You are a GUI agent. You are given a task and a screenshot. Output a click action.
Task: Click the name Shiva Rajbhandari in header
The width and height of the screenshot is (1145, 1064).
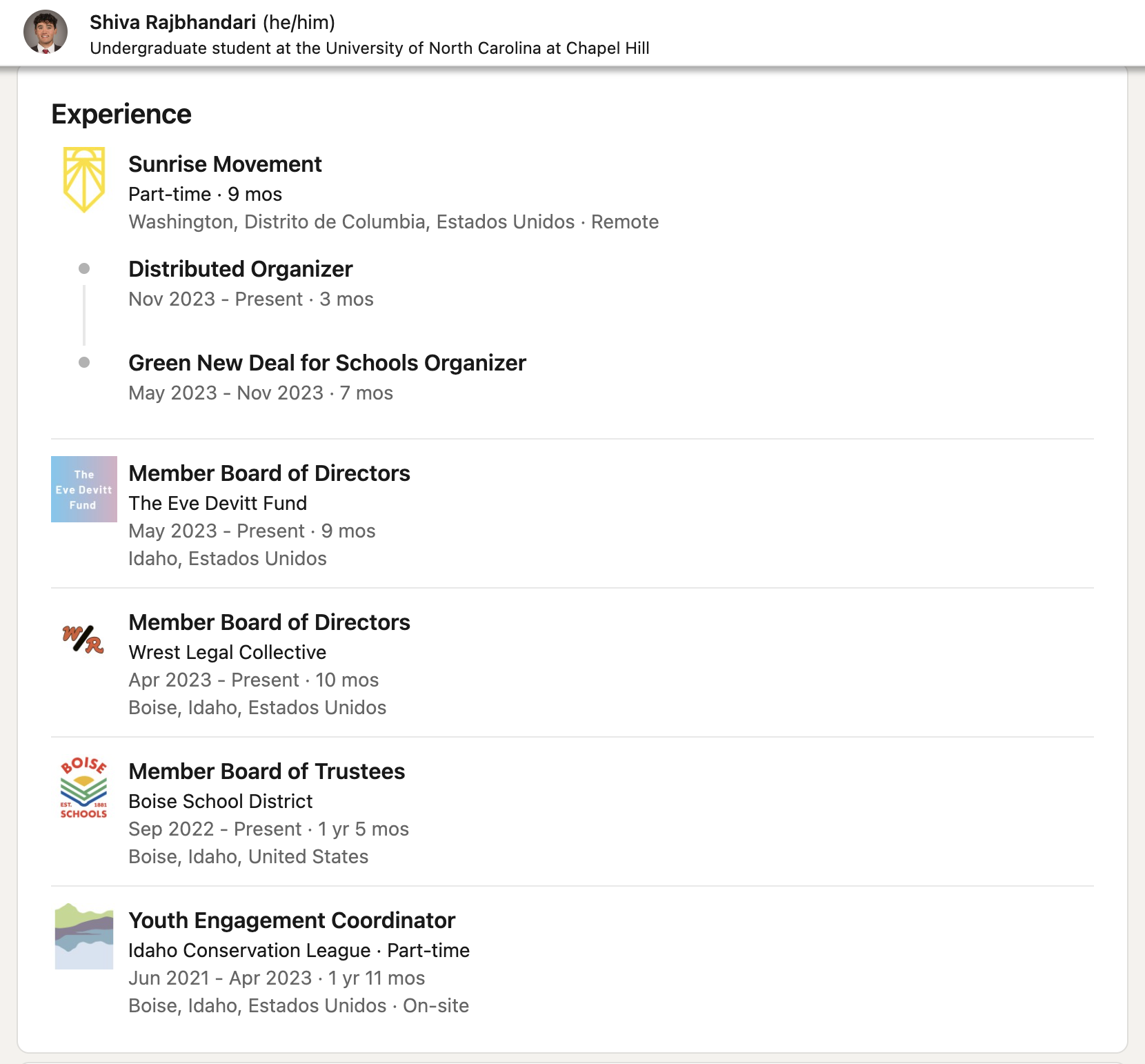coord(172,22)
